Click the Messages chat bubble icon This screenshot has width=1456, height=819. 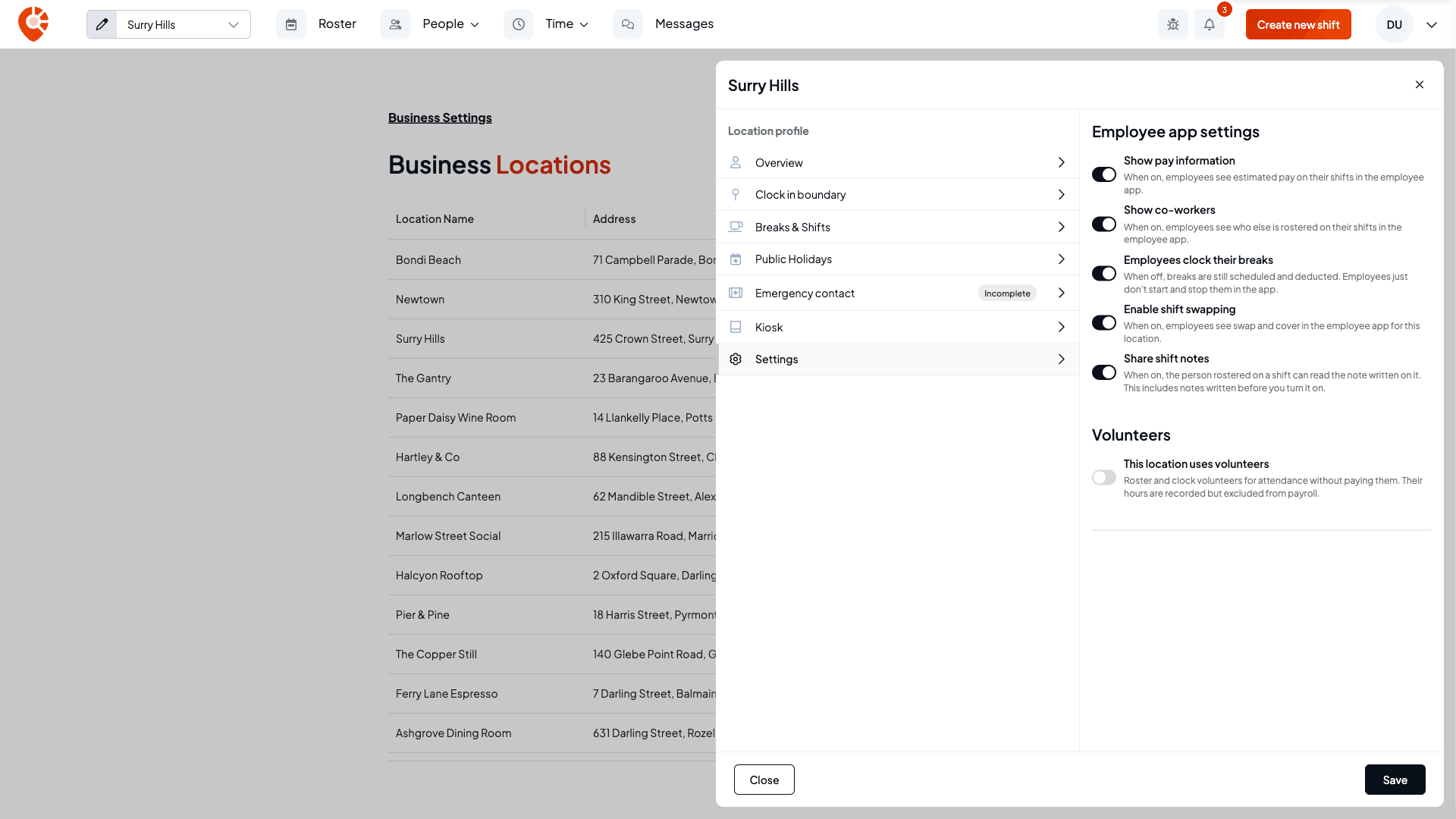tap(628, 24)
